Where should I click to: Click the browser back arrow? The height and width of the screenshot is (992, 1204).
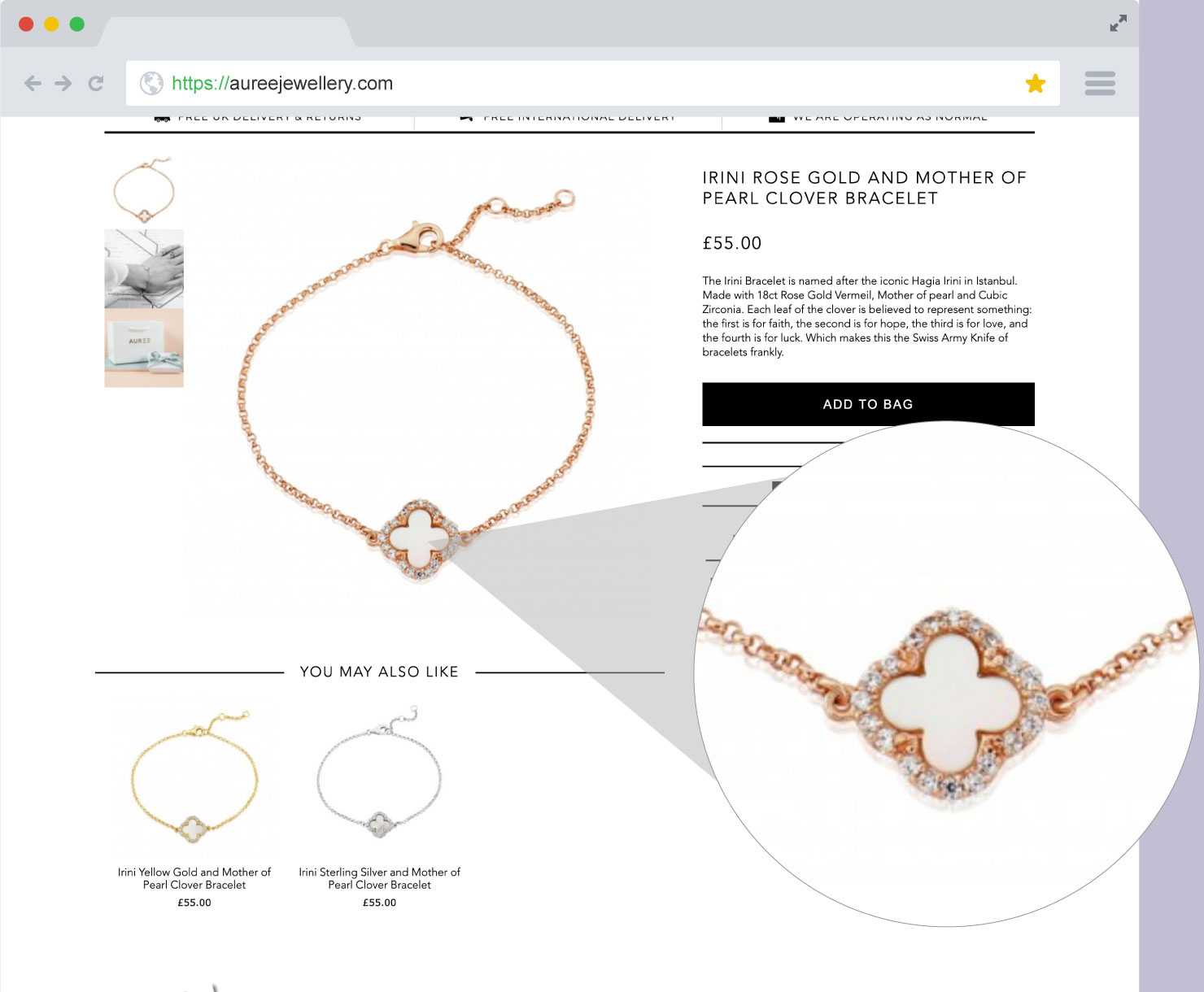(33, 83)
